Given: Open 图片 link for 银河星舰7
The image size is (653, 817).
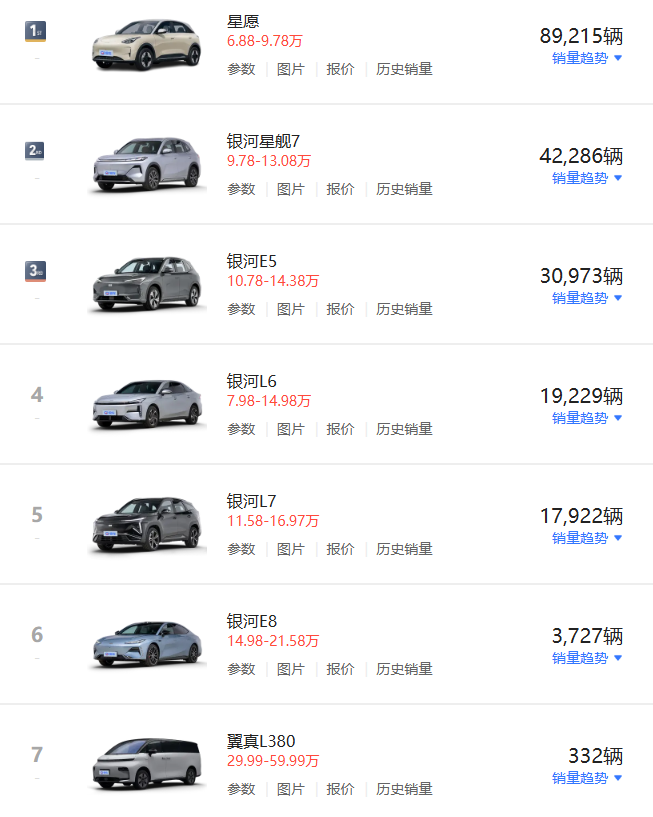Looking at the screenshot, I should coord(291,189).
